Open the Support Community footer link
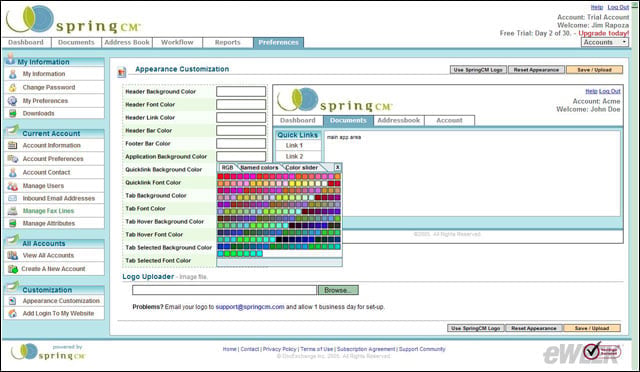Viewport: 640px width, 372px height. [x=422, y=349]
